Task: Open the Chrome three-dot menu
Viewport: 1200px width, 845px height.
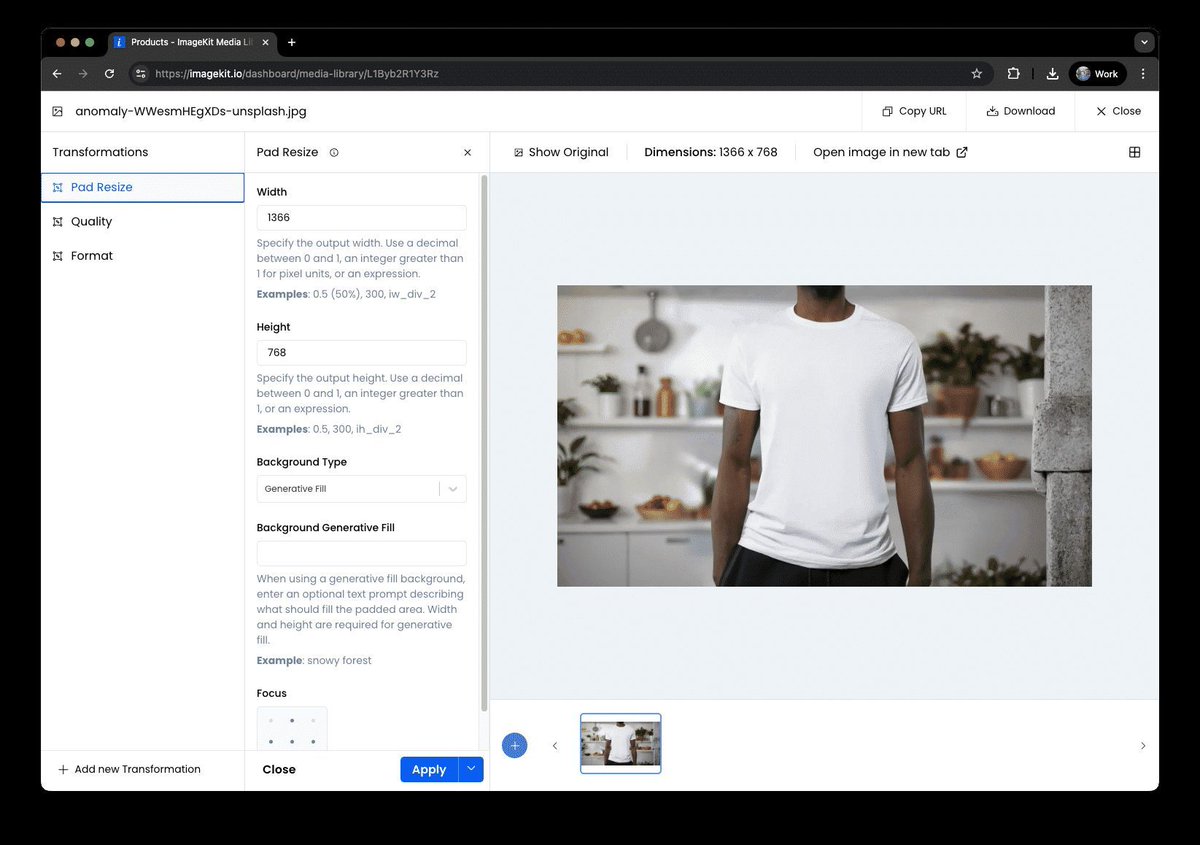Action: [x=1143, y=73]
